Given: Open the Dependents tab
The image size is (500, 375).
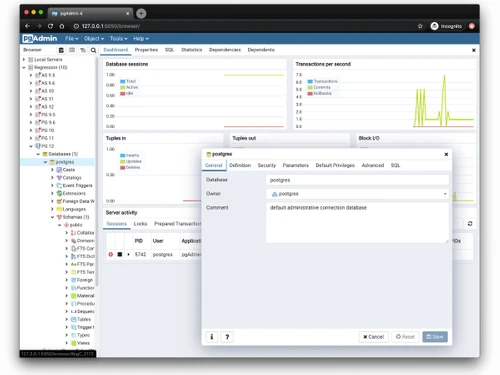Looking at the screenshot, I should [x=261, y=50].
